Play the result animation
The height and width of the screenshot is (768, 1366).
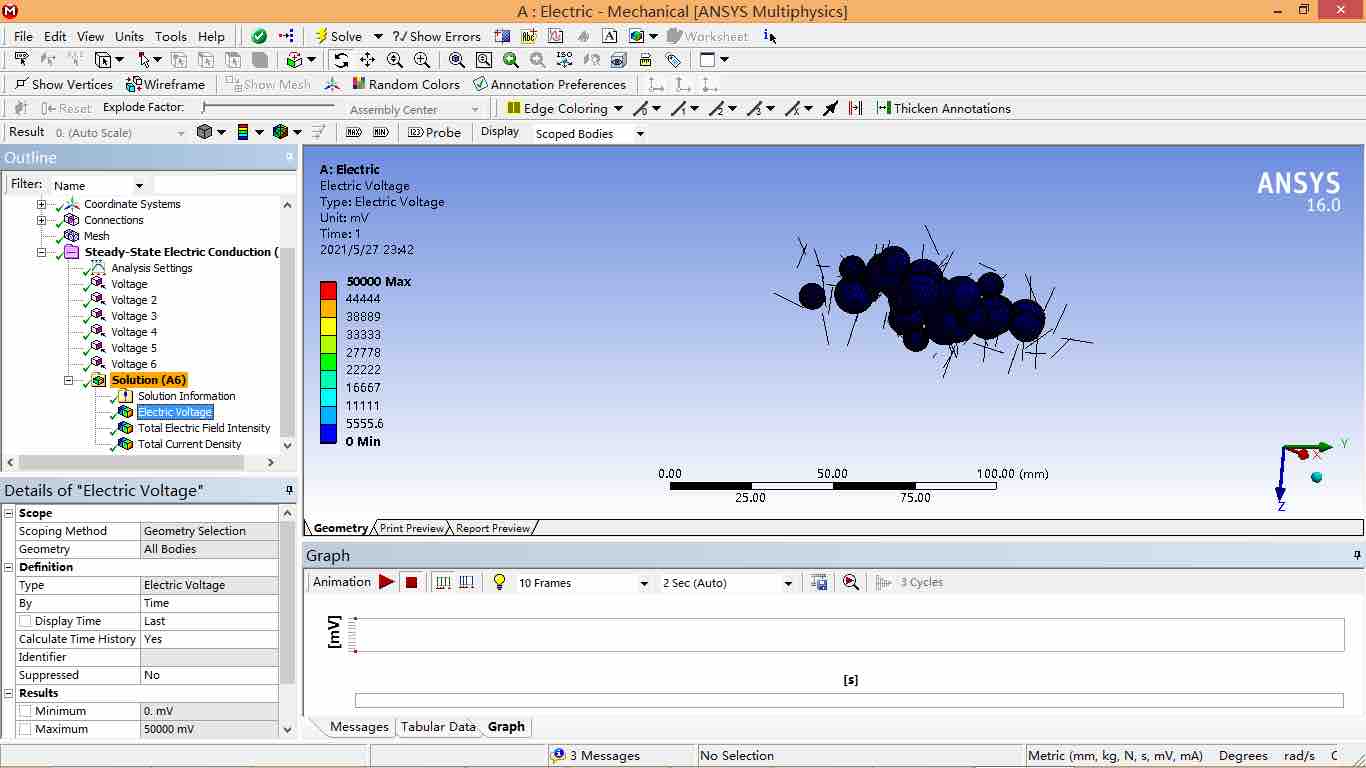pyautogui.click(x=386, y=582)
